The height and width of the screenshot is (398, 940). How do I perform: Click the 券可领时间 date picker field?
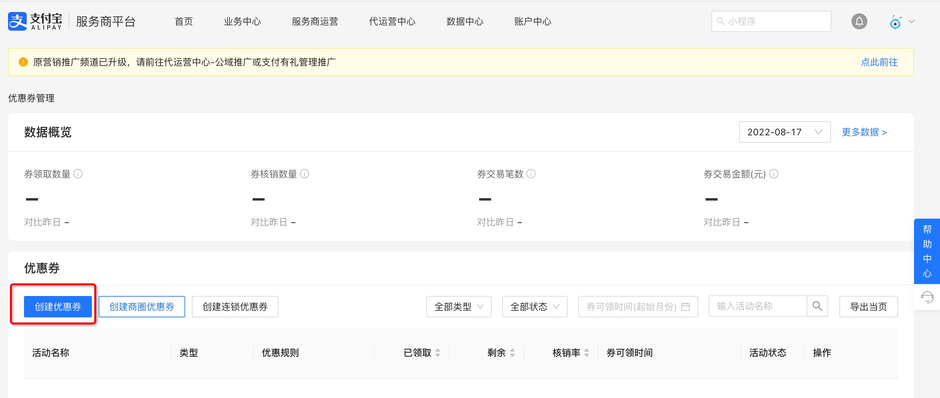[638, 306]
